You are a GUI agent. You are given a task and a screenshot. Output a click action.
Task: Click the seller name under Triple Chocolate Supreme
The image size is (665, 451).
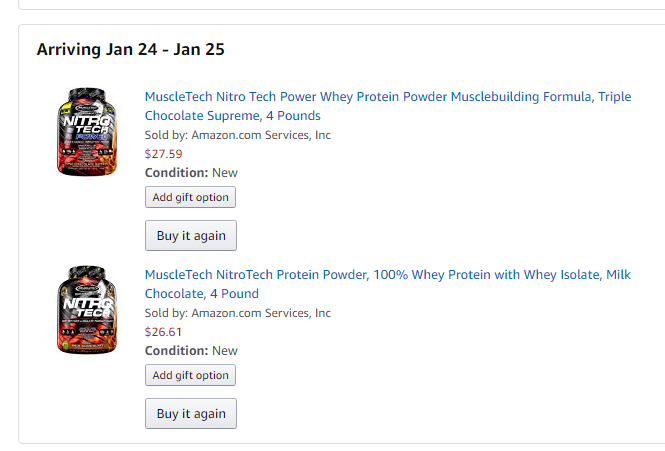tap(261, 135)
